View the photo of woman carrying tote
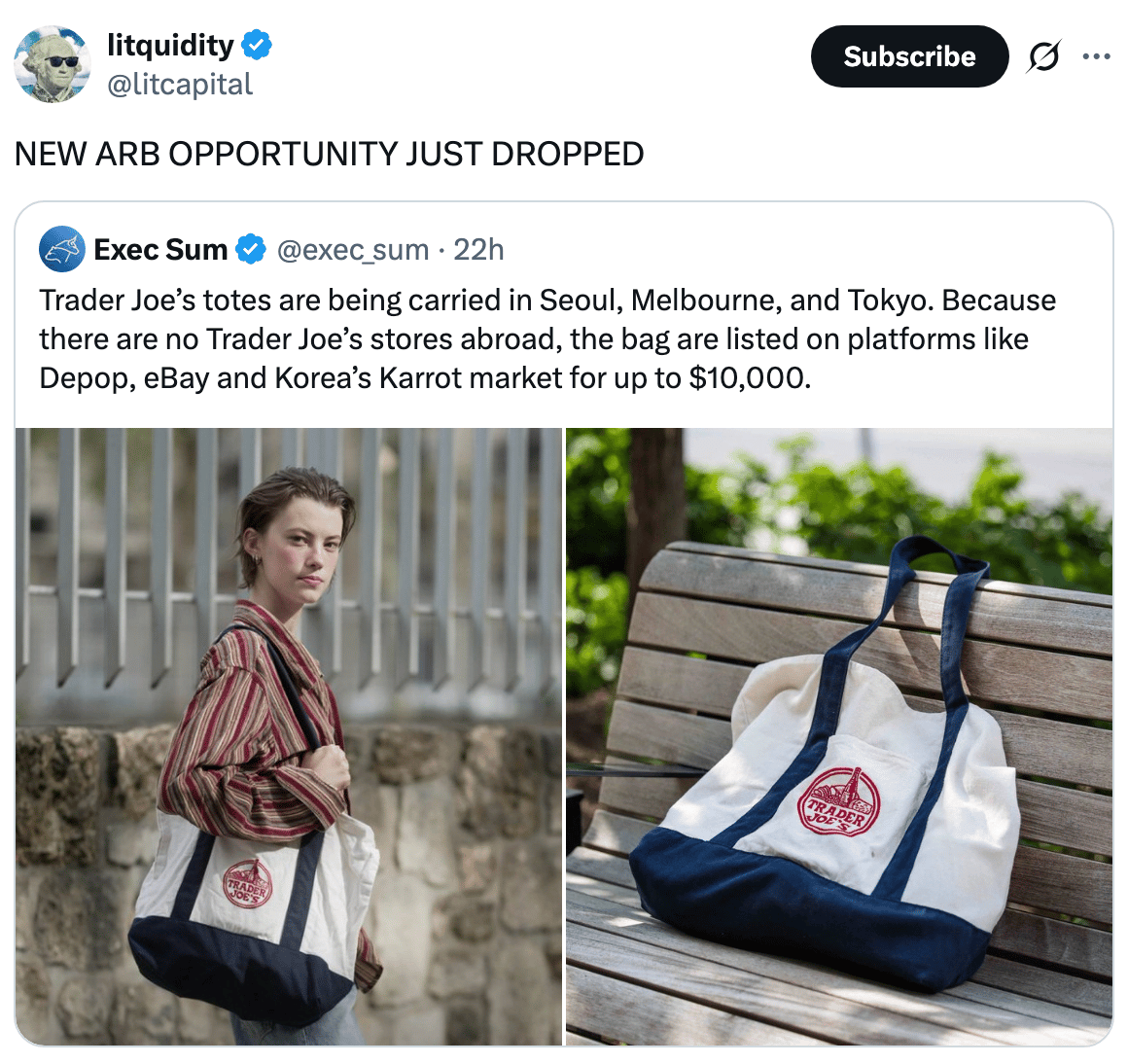This screenshot has height=1064, width=1128. click(x=289, y=736)
